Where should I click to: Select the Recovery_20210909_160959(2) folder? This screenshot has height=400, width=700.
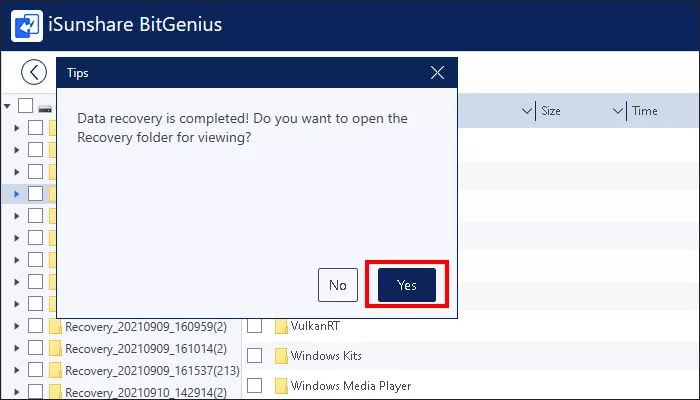tap(146, 327)
